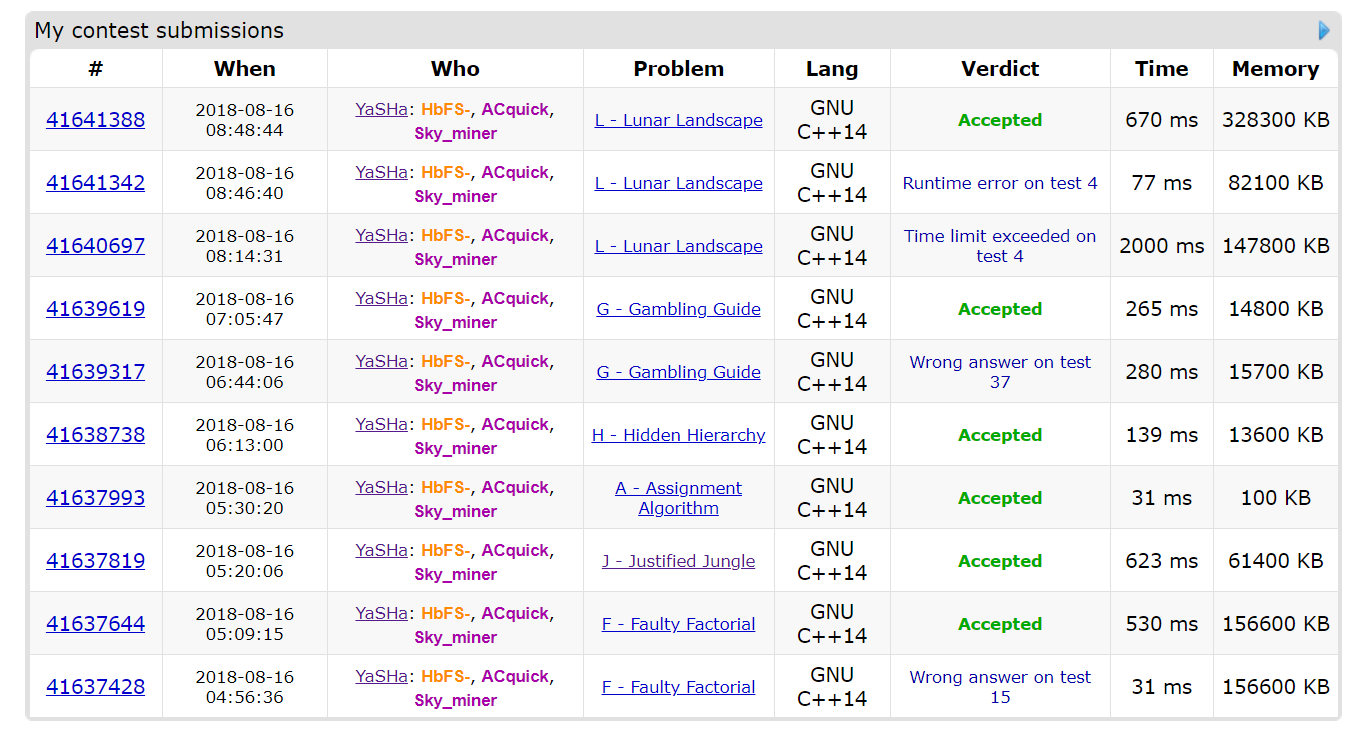Click Runtime error on test 4 verdict
The width and height of the screenshot is (1354, 733).
tap(1000, 183)
